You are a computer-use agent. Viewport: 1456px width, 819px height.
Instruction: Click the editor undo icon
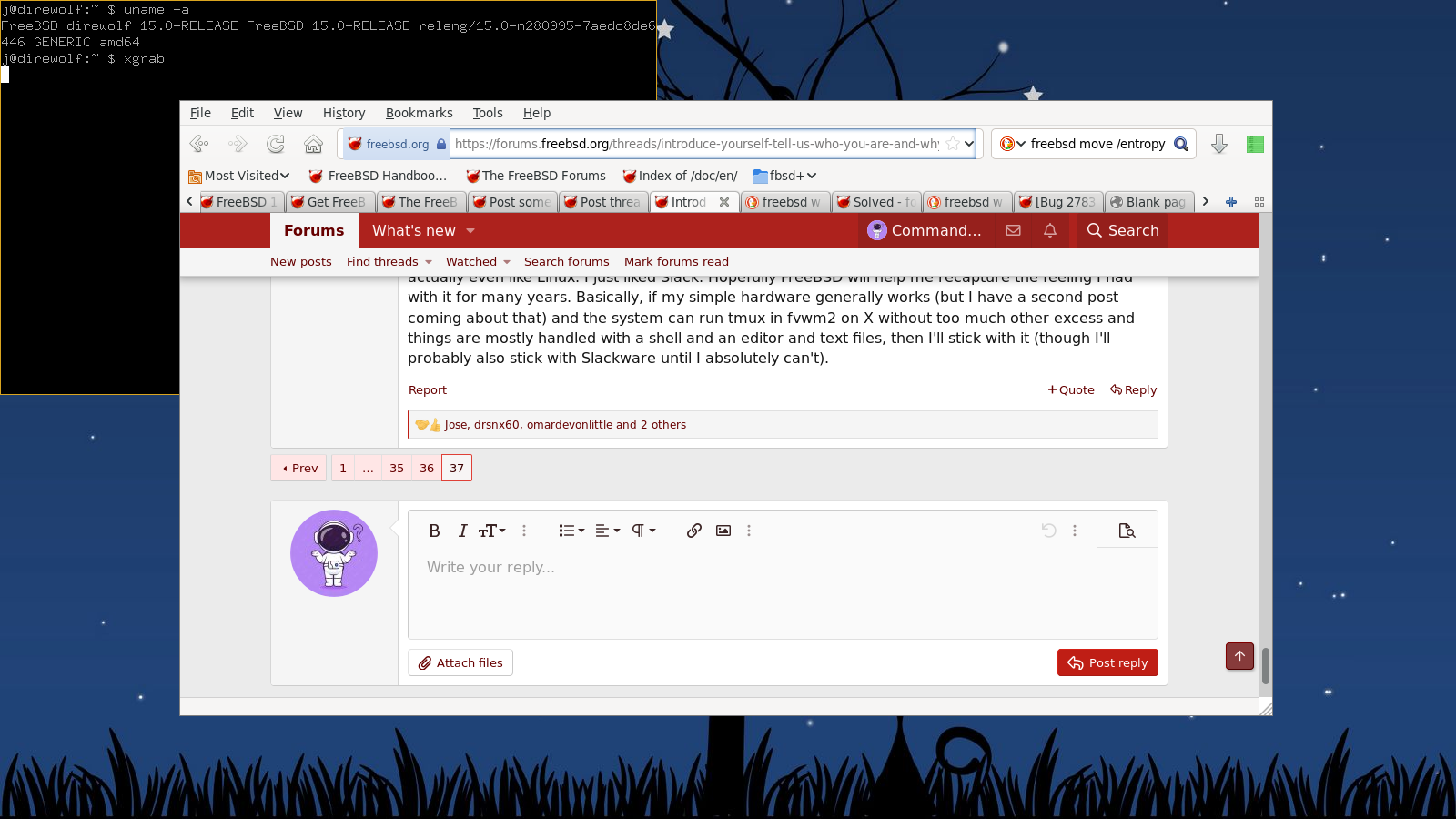[1048, 531]
